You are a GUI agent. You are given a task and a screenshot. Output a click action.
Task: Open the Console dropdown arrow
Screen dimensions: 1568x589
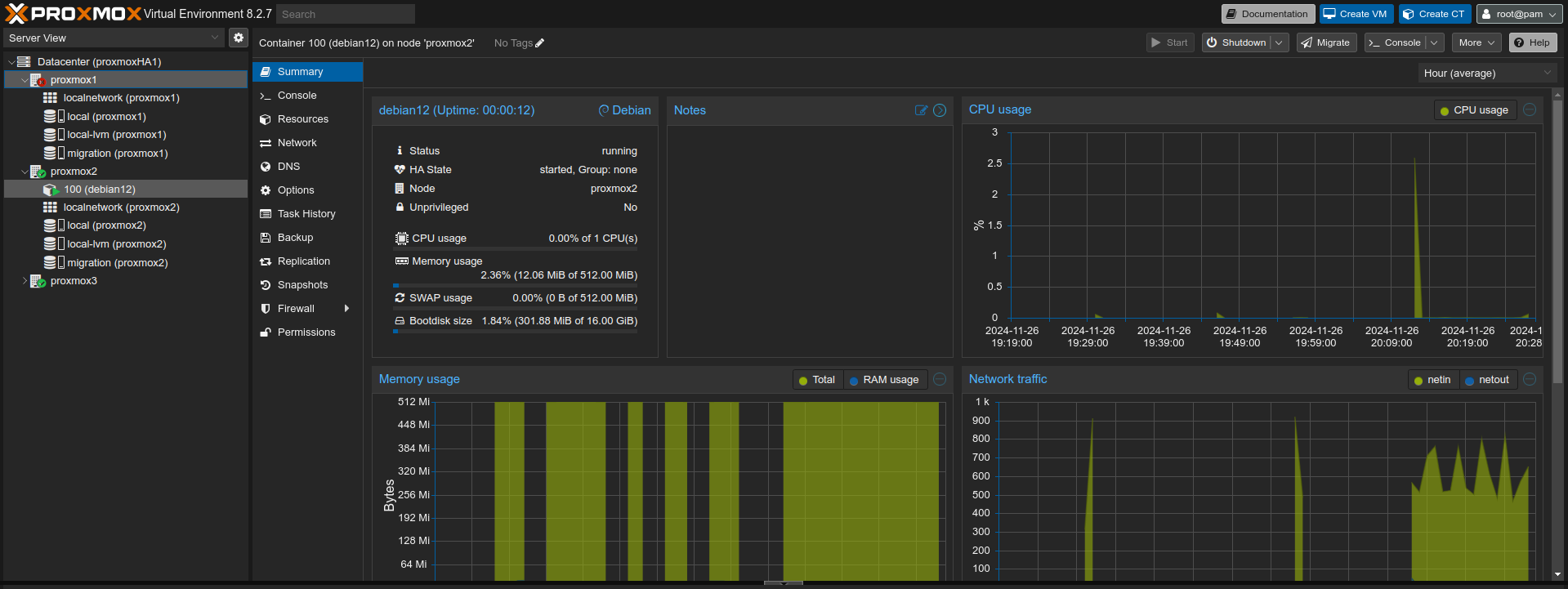[x=1434, y=42]
